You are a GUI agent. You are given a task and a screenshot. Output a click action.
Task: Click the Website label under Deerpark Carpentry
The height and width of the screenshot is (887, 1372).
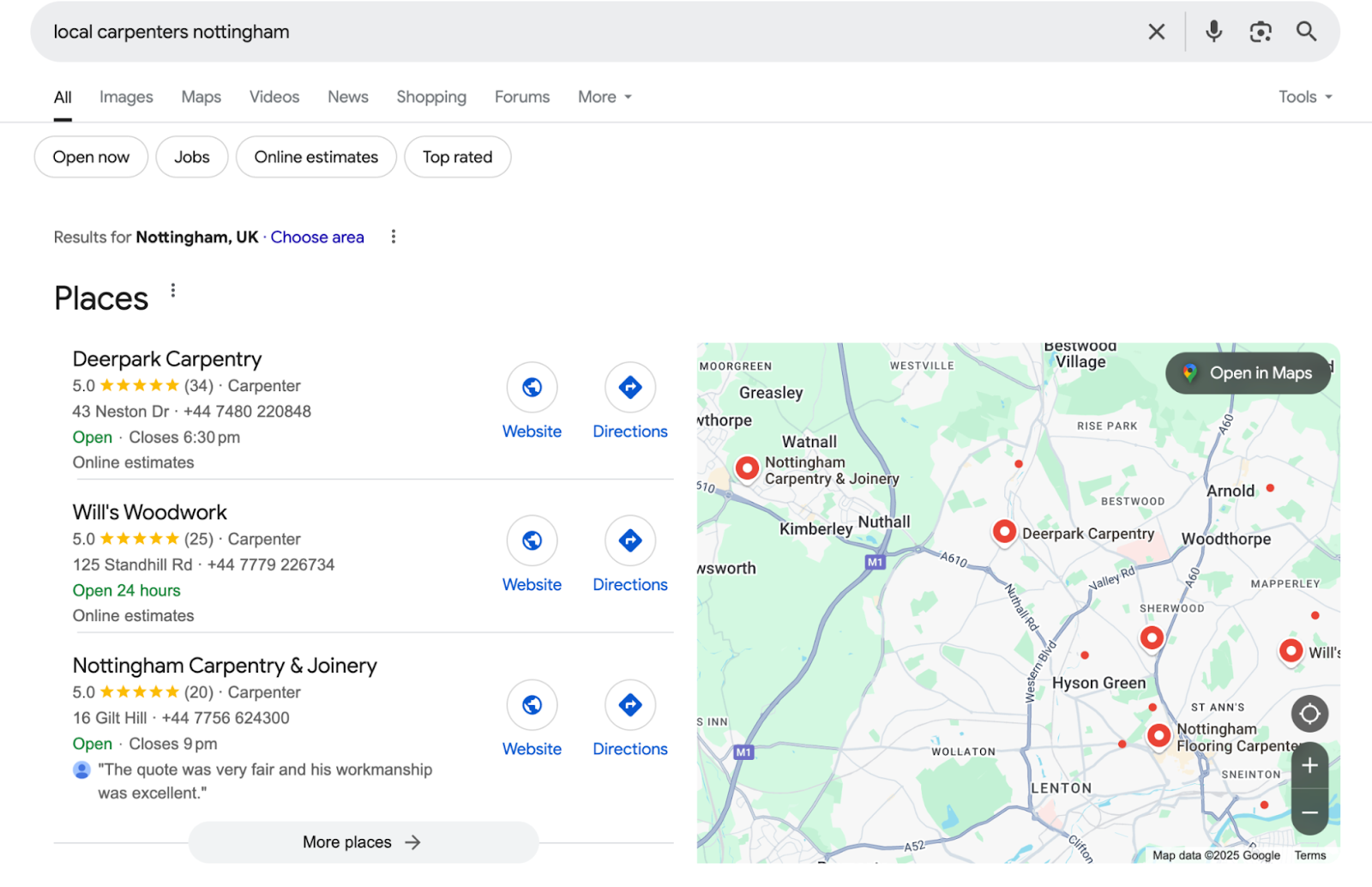(x=532, y=431)
